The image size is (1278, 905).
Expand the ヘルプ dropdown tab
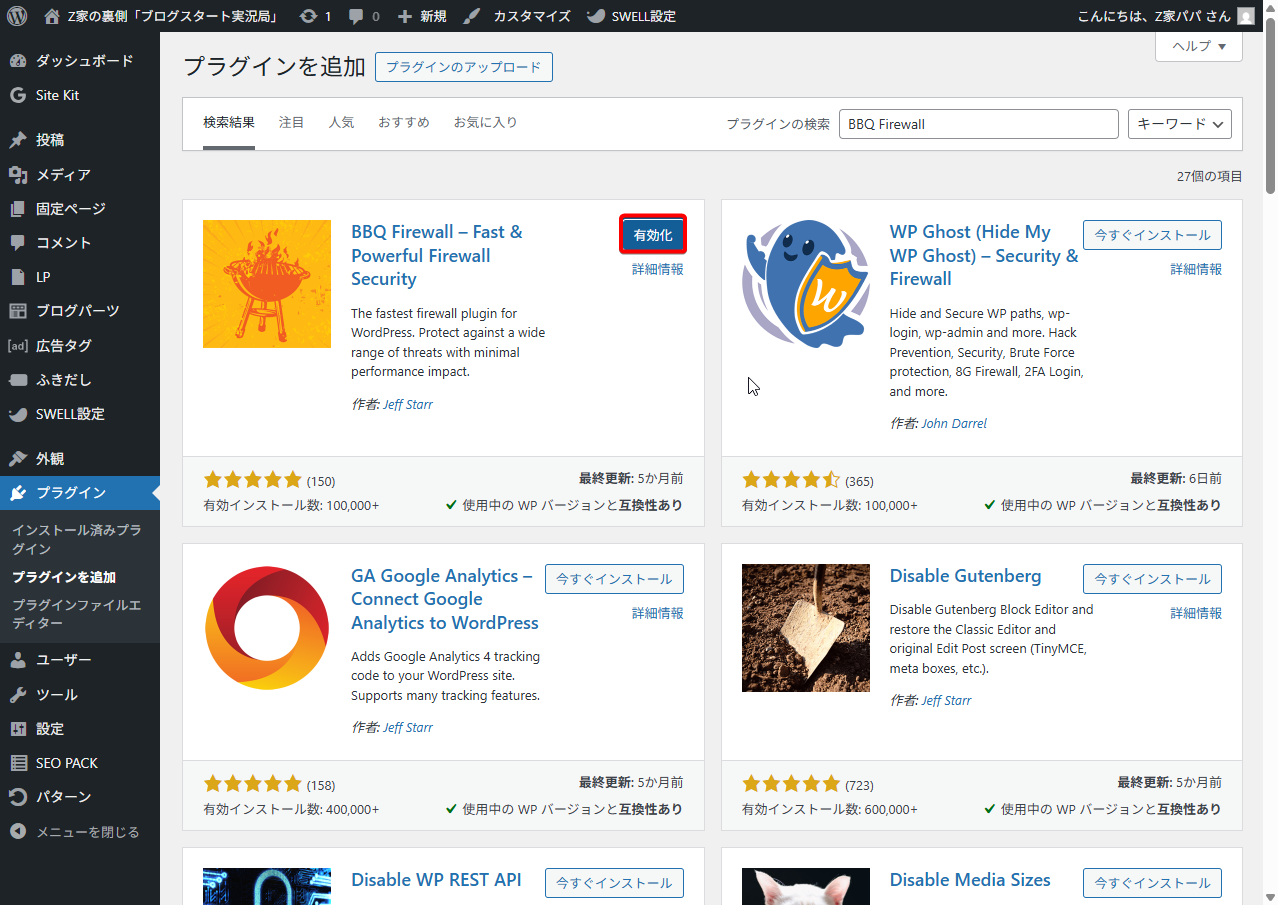click(x=1199, y=46)
